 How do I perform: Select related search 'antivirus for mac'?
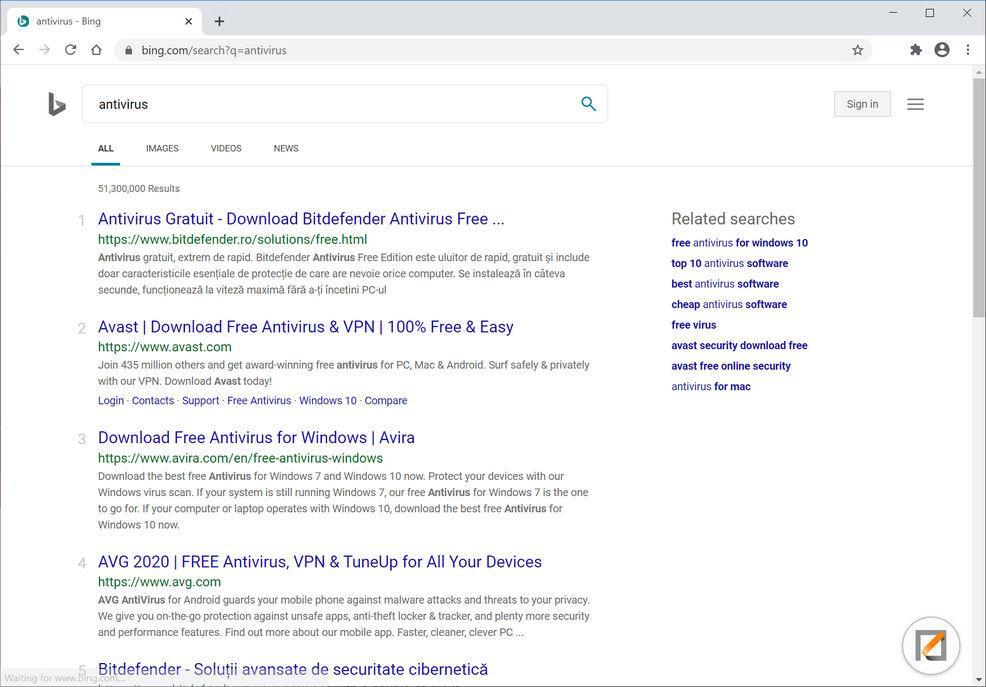pyautogui.click(x=710, y=386)
